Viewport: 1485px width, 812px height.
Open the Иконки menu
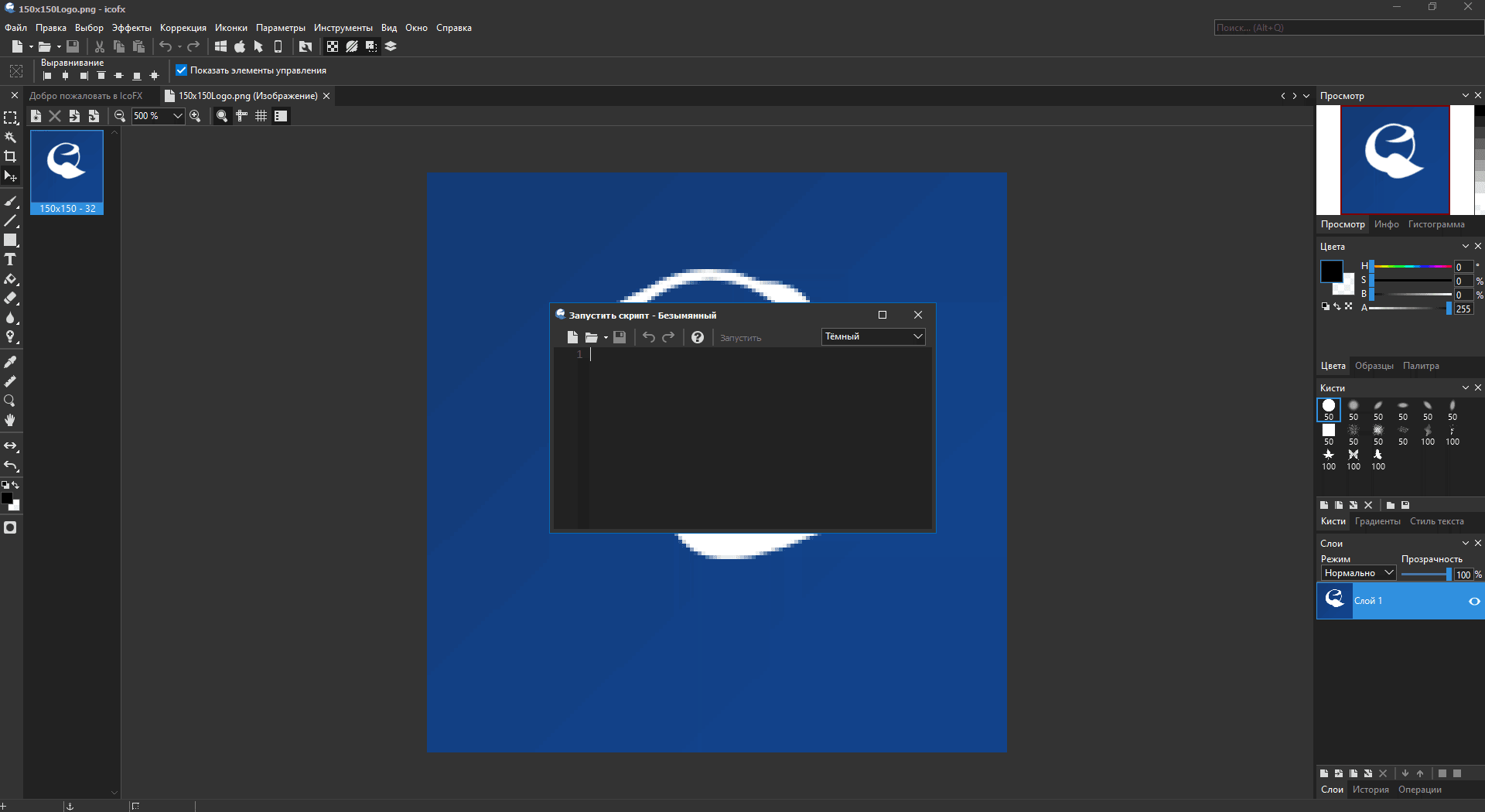coord(231,28)
